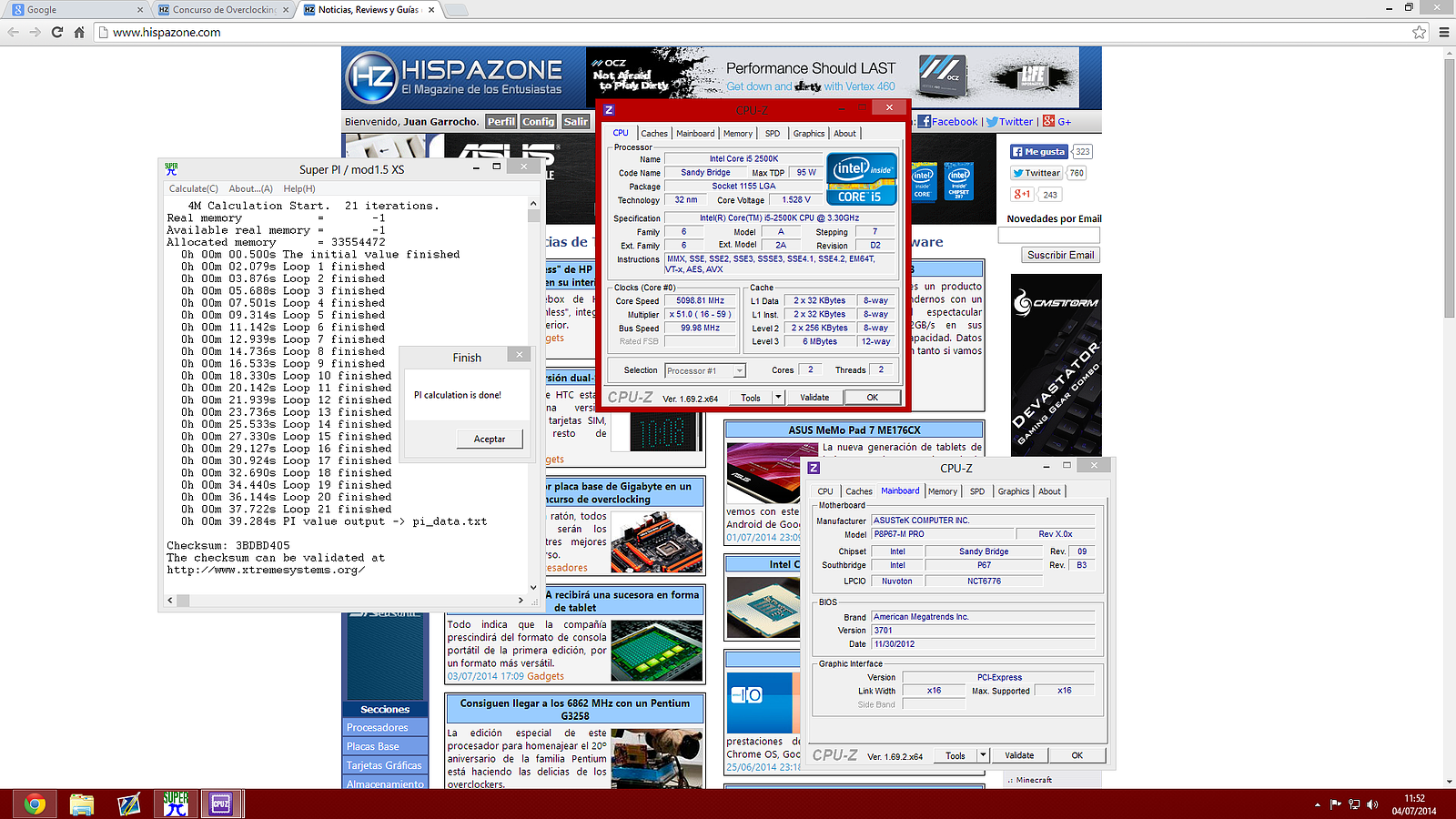Click the Super PI horizontal scrollbar
Screen dimensions: 1456x819
[346, 601]
